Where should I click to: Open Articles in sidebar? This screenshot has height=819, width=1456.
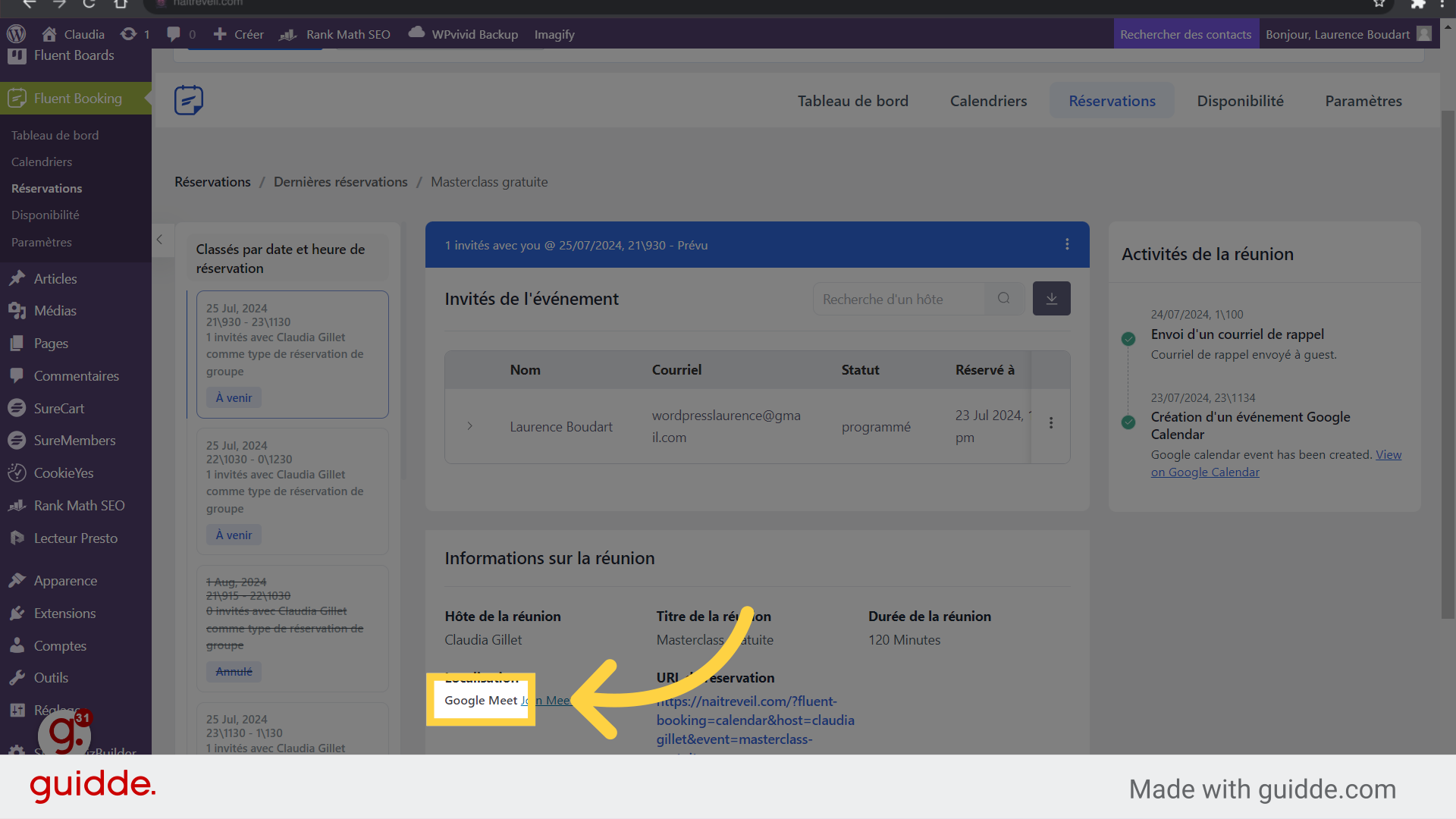[55, 278]
